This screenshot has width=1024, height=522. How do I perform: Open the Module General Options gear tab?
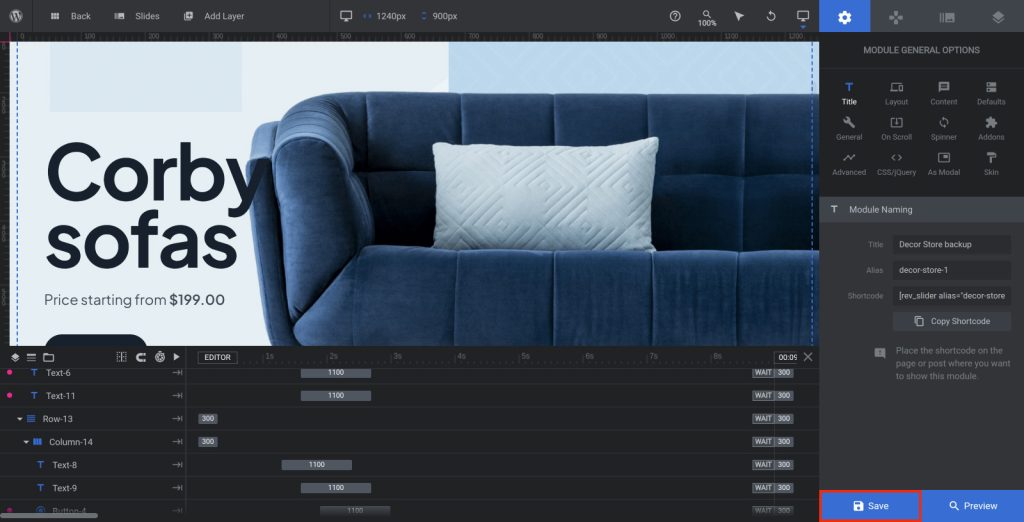[844, 16]
